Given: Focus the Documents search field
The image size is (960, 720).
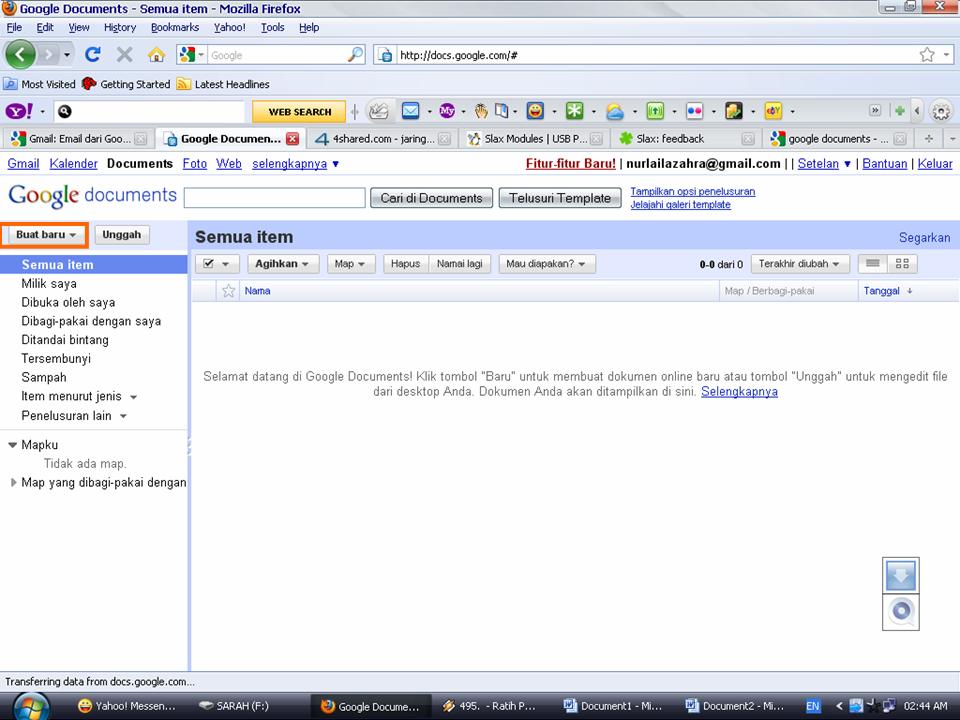Looking at the screenshot, I should pyautogui.click(x=274, y=198).
